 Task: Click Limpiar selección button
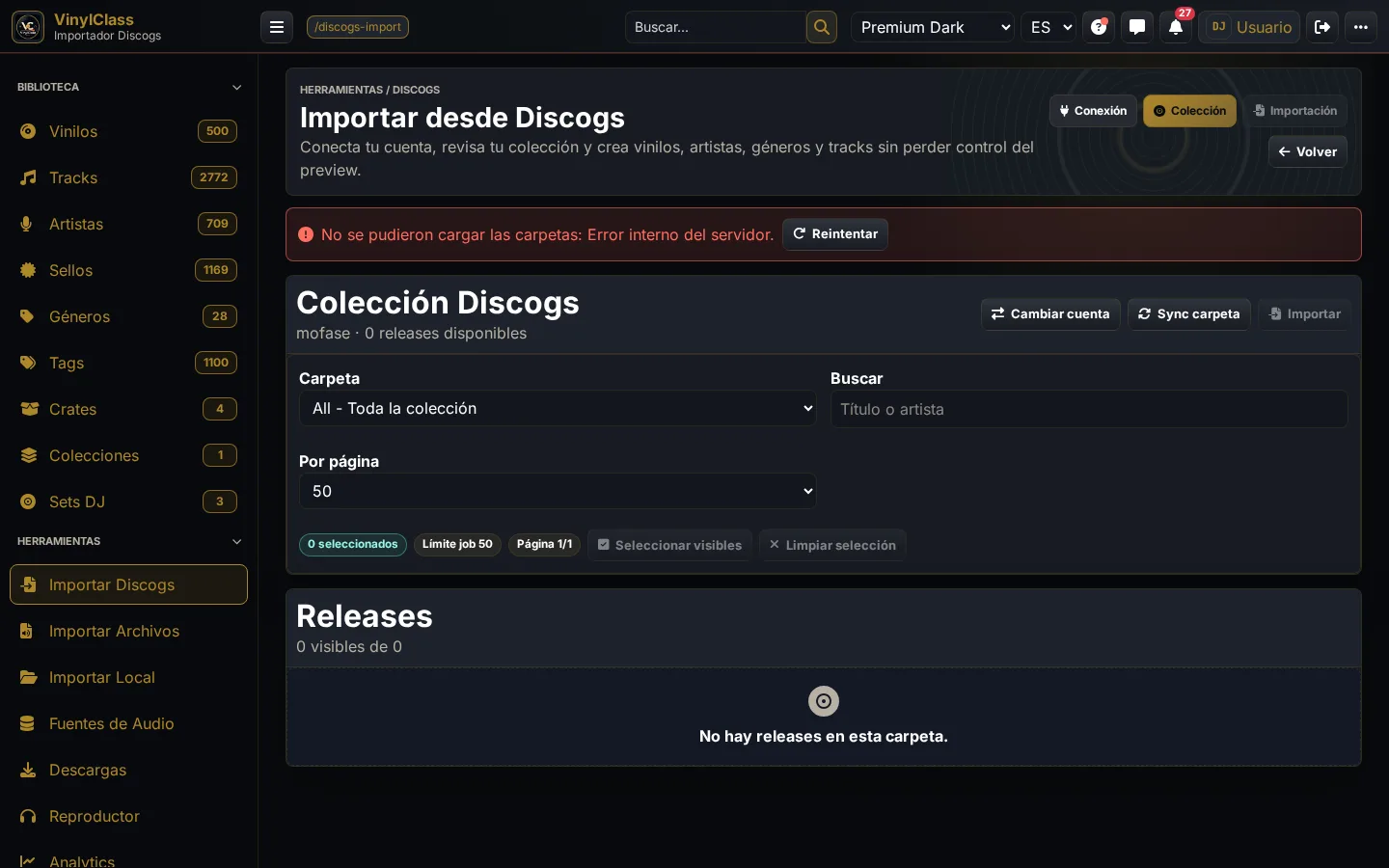coord(831,545)
